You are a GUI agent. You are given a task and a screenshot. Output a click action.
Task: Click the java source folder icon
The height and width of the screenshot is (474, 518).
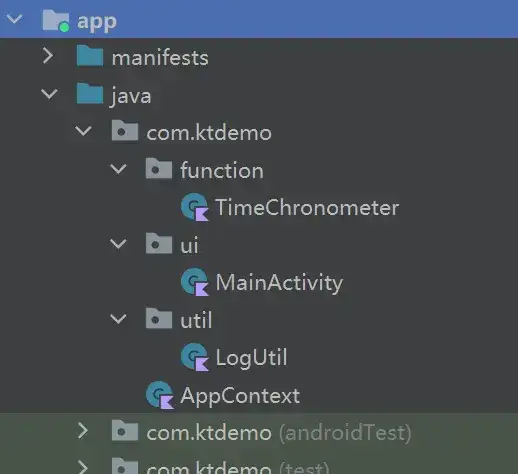click(90, 94)
